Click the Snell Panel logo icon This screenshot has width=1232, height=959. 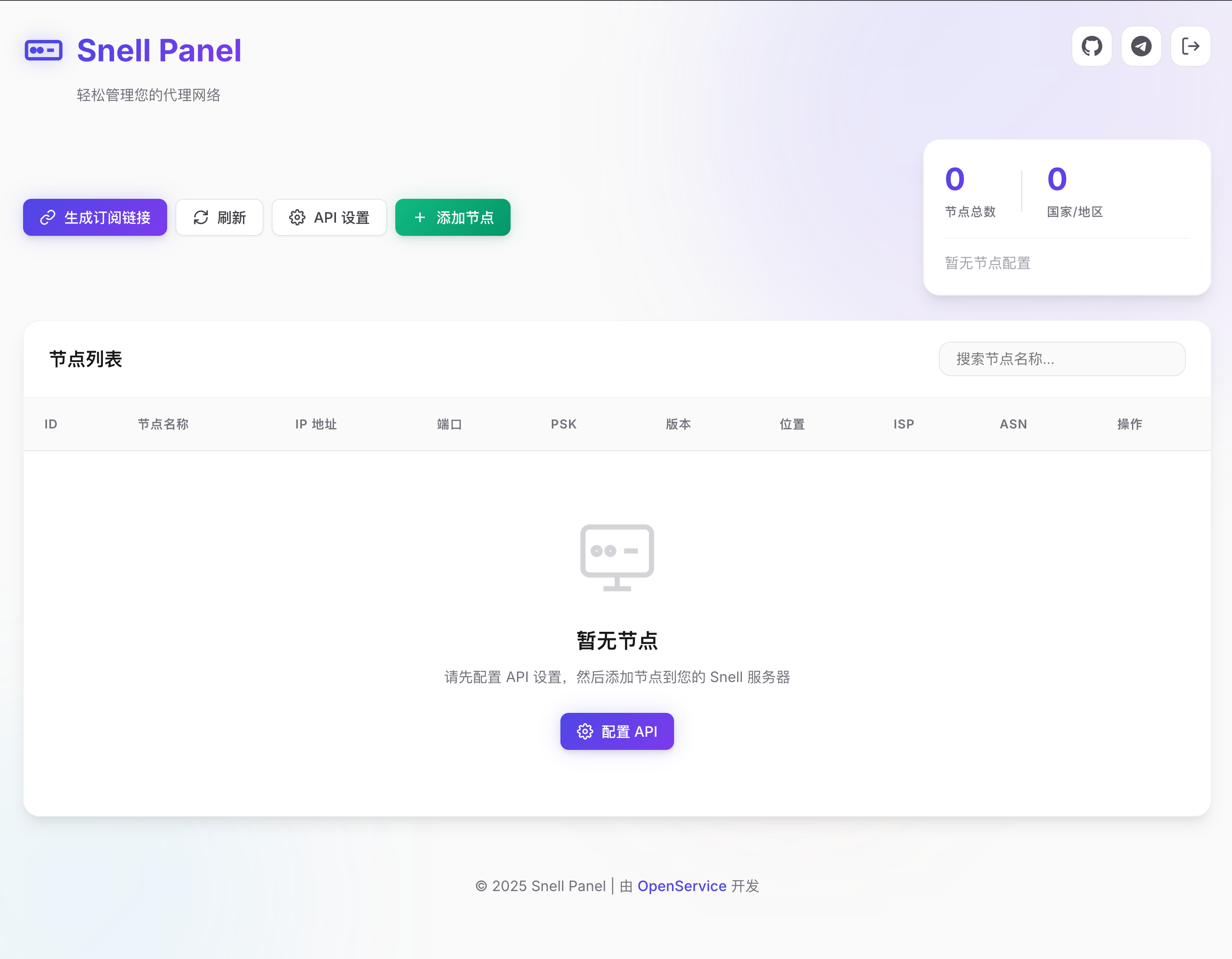point(44,51)
